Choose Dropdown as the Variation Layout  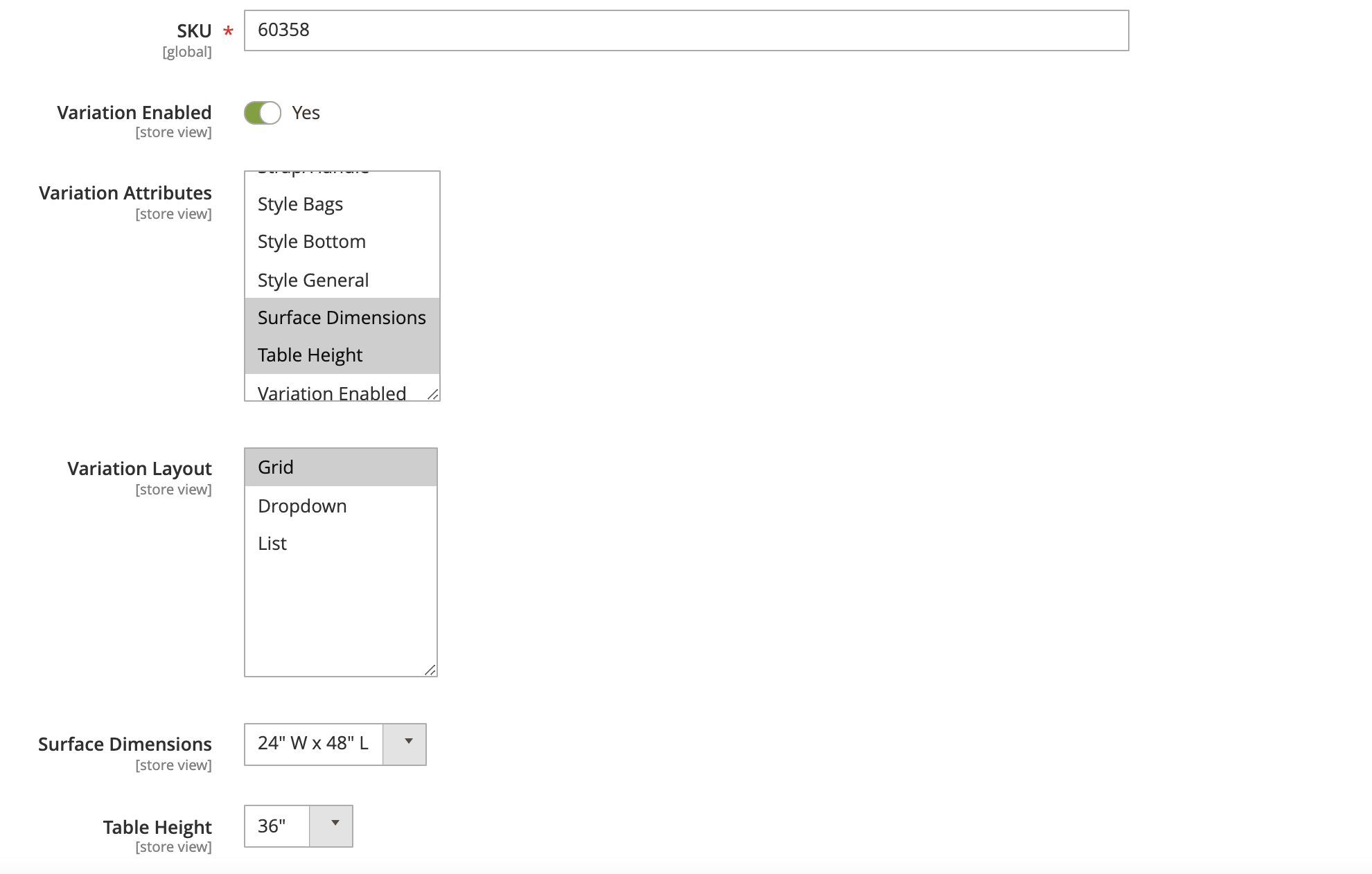(x=302, y=506)
